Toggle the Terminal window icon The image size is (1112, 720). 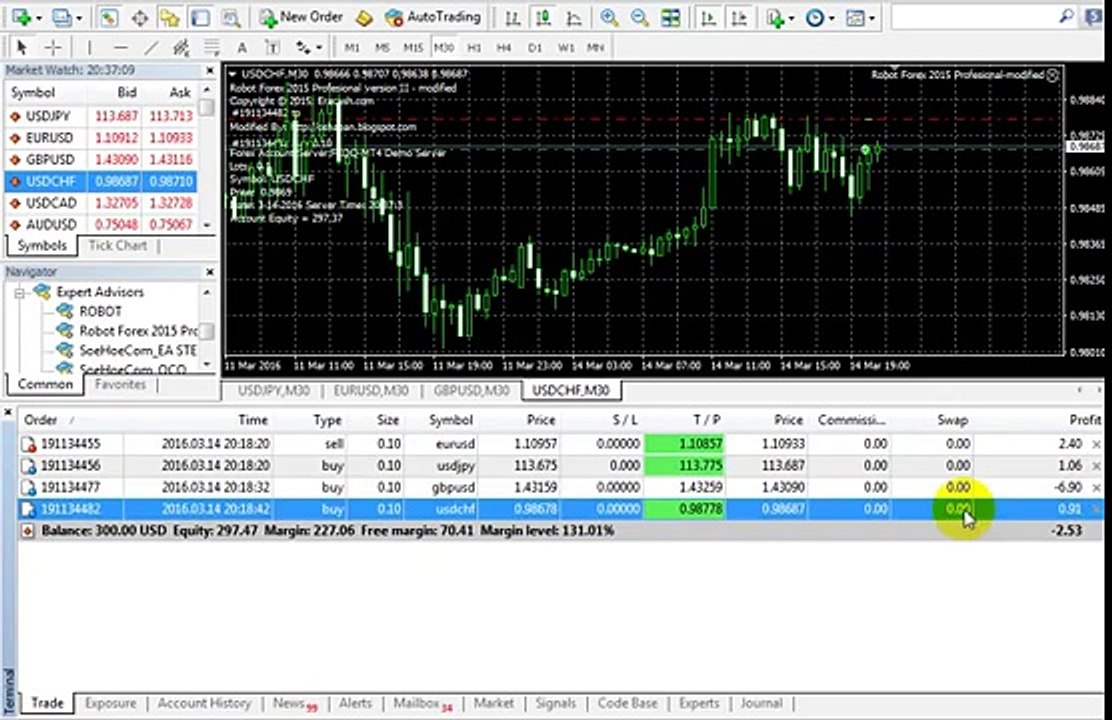coord(200,17)
